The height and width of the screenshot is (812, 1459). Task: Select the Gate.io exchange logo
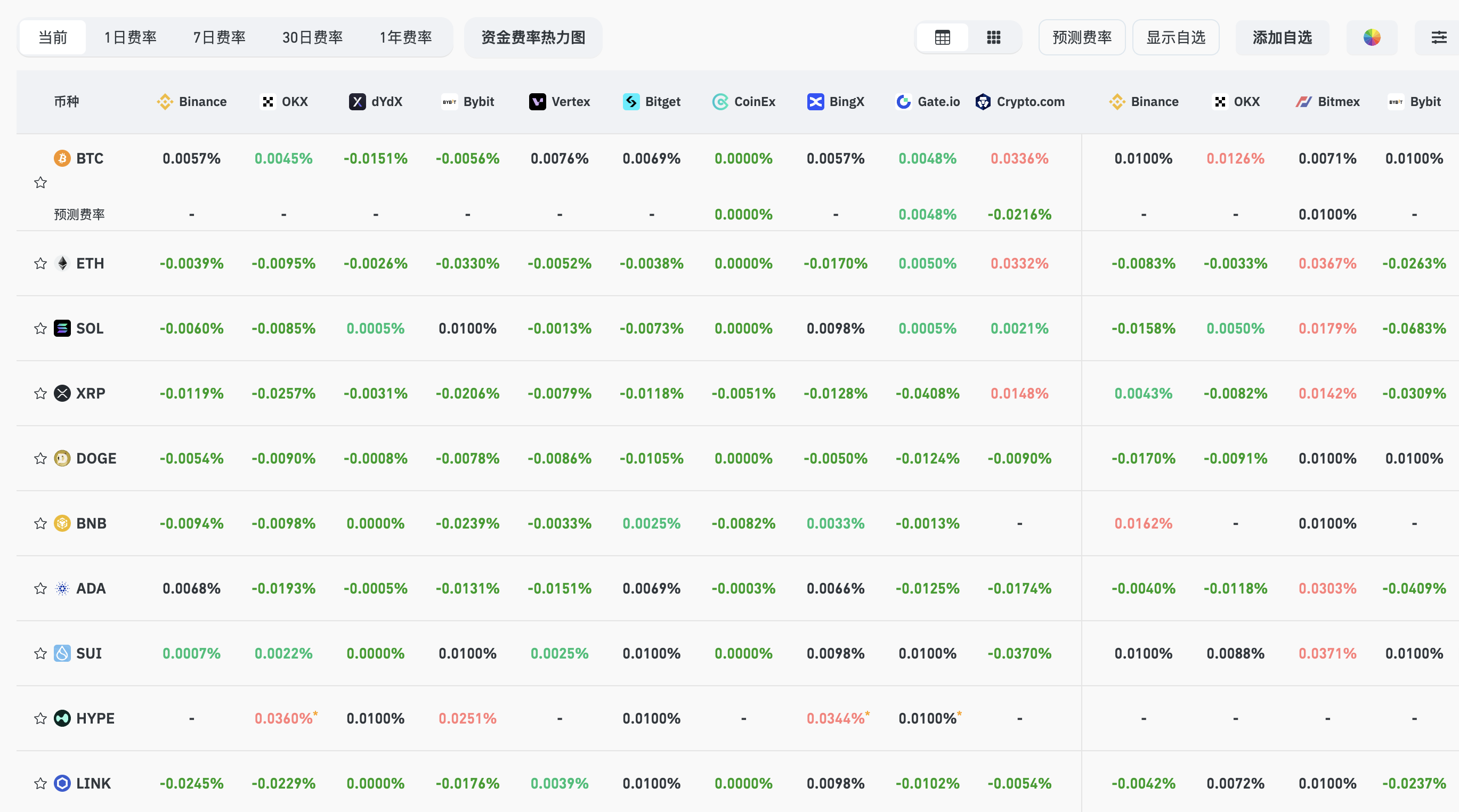tap(903, 102)
